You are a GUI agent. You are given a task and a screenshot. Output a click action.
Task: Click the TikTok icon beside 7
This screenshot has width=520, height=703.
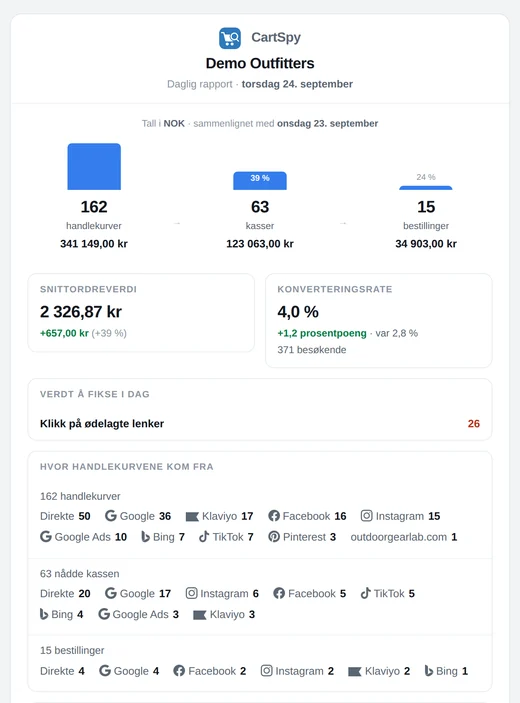[x=204, y=536]
